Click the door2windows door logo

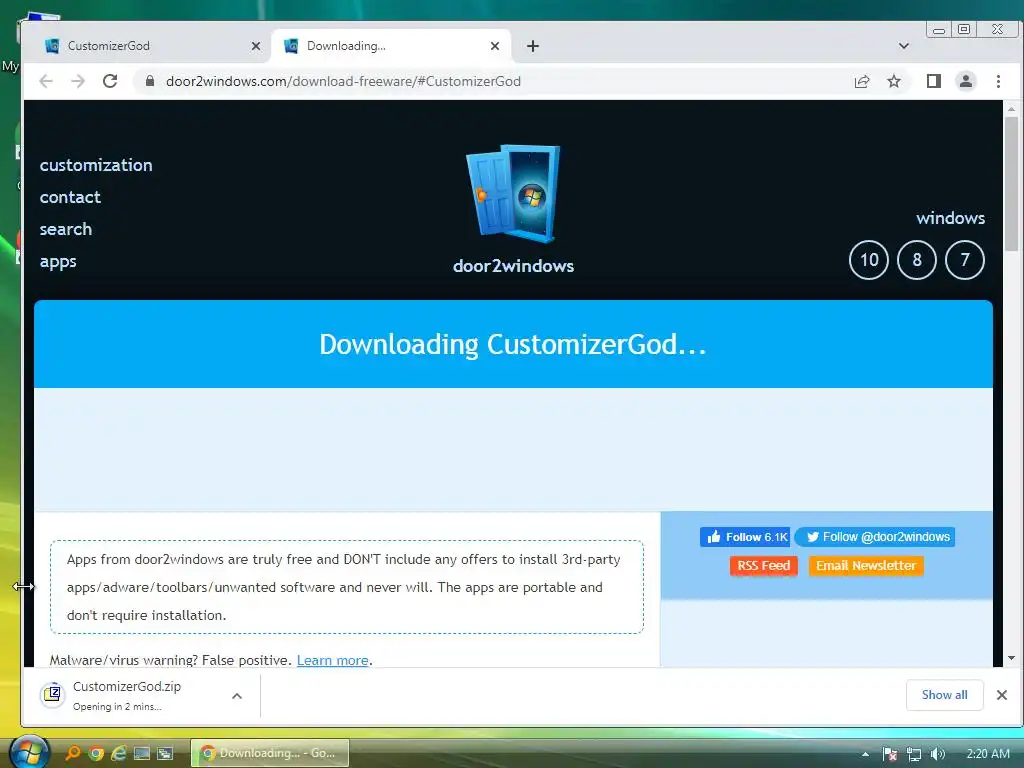[x=513, y=194]
